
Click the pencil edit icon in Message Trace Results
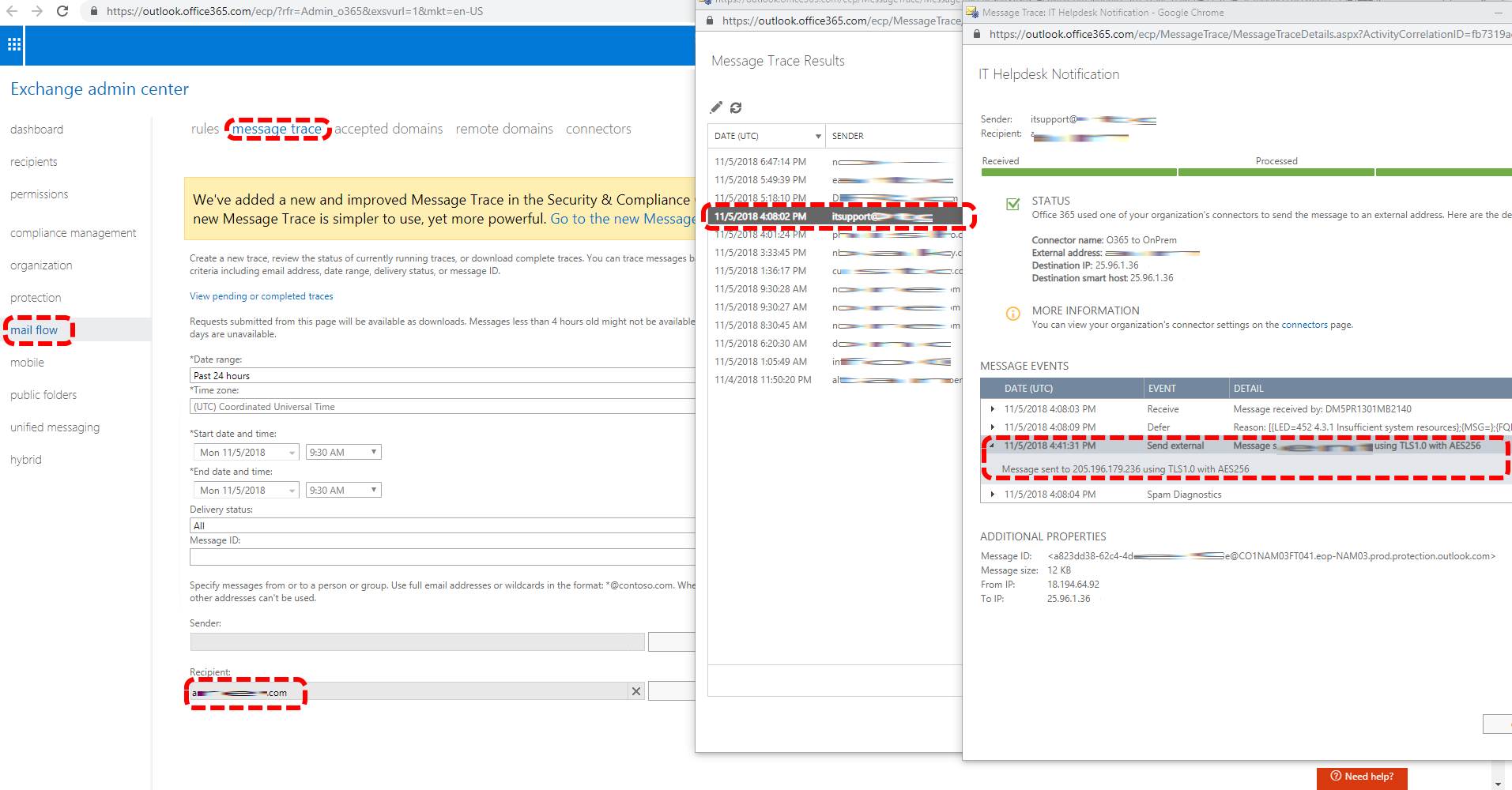(716, 107)
